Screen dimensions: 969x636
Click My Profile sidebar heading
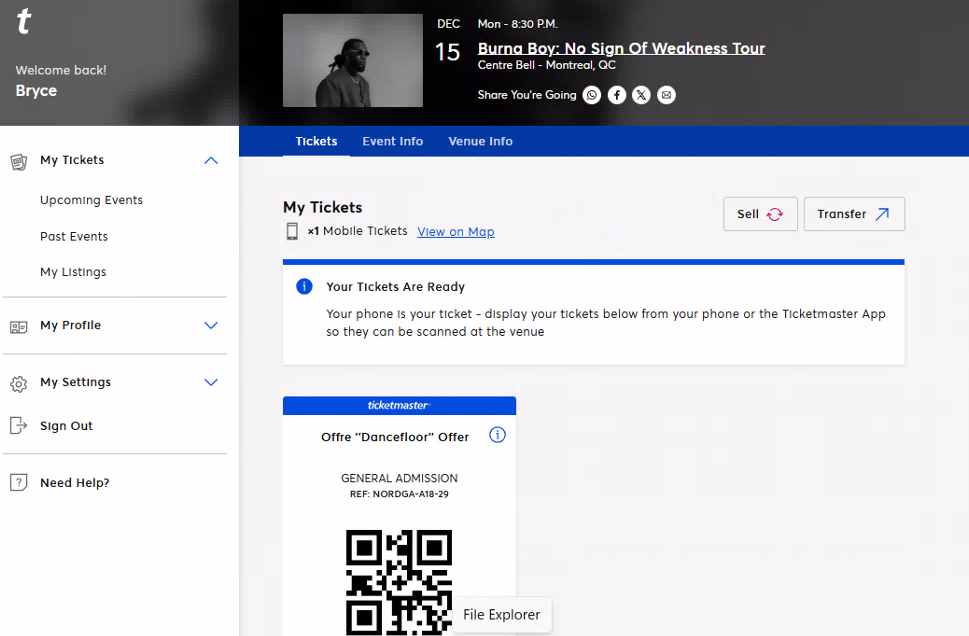[70, 325]
